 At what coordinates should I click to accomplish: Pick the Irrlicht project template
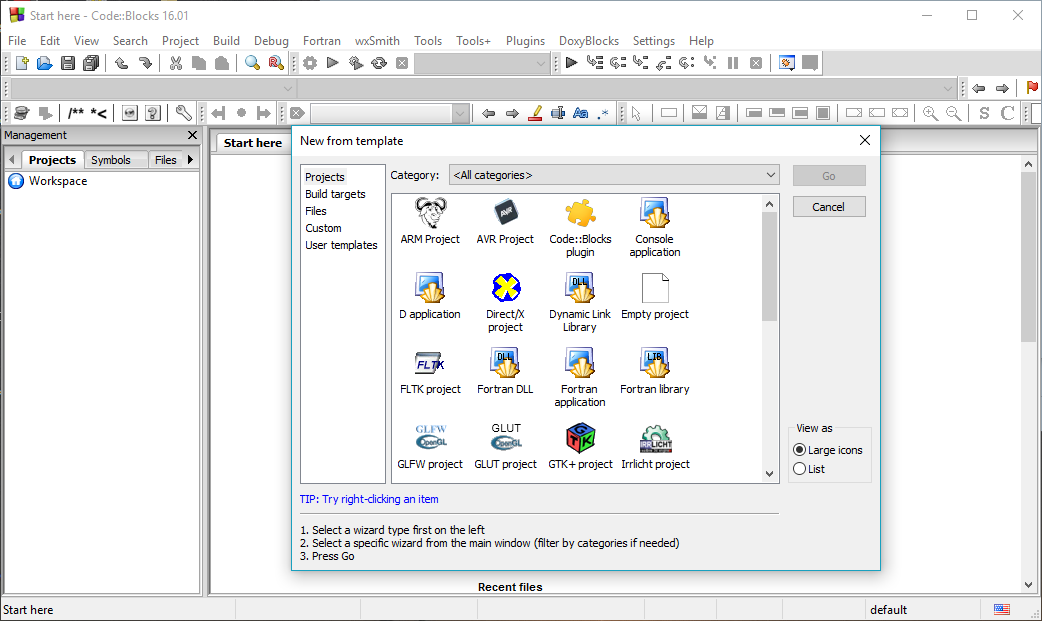tap(655, 447)
